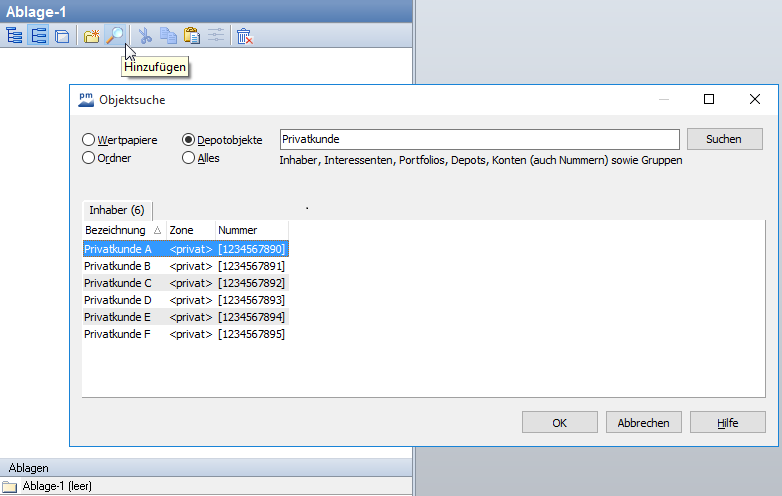Click the magnifier Hinzufügen icon
The height and width of the screenshot is (496, 782).
pos(116,36)
